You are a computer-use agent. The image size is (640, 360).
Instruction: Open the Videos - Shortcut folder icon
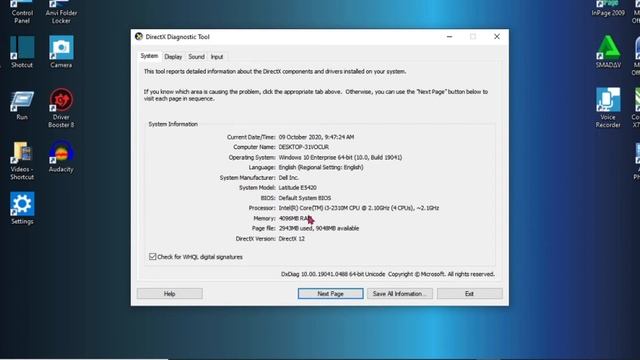pyautogui.click(x=22, y=161)
